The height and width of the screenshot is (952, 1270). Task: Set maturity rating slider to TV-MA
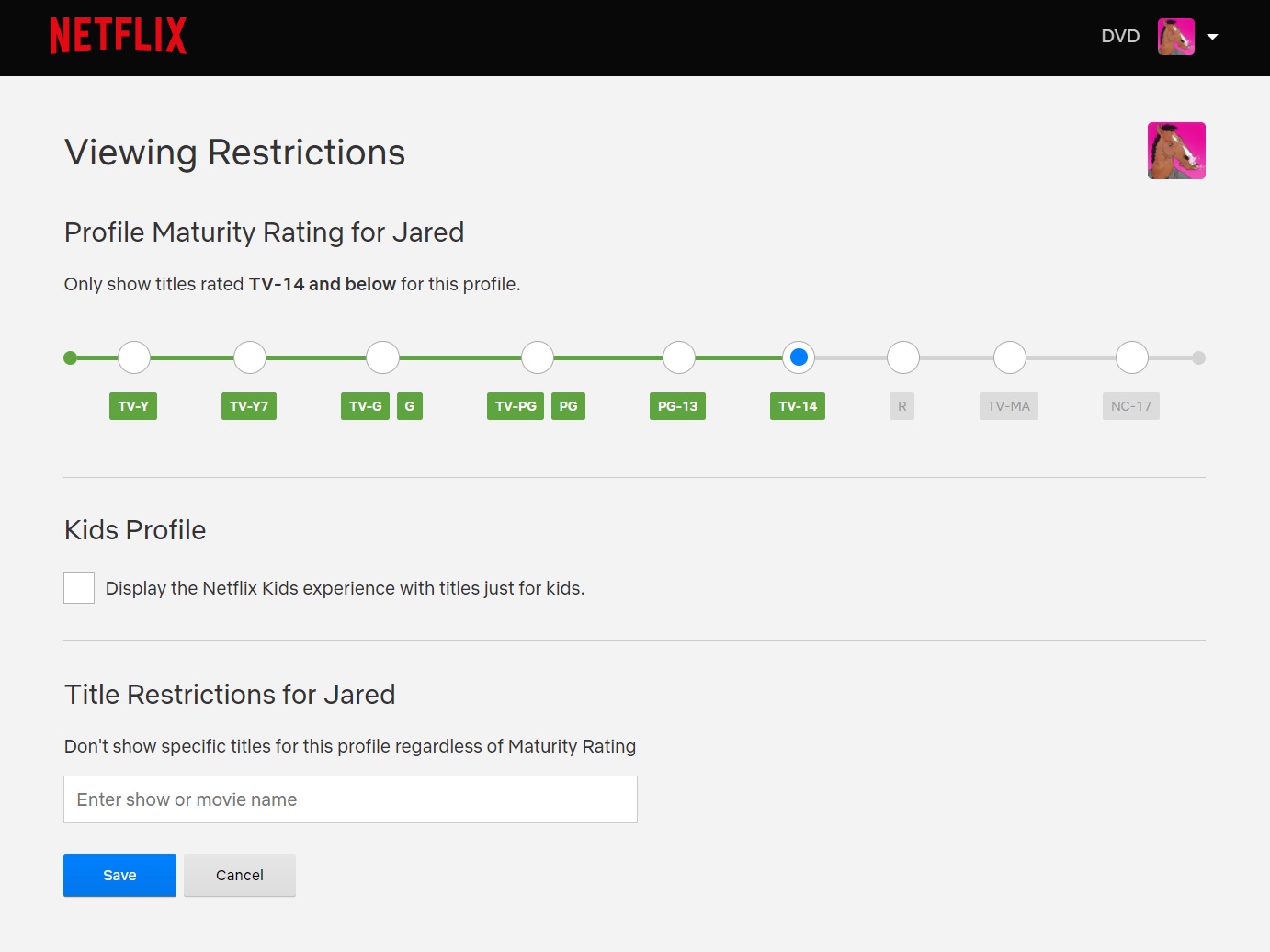[1009, 357]
